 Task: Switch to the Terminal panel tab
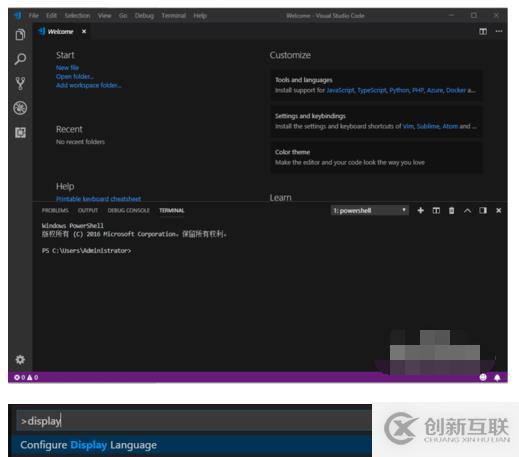171,210
